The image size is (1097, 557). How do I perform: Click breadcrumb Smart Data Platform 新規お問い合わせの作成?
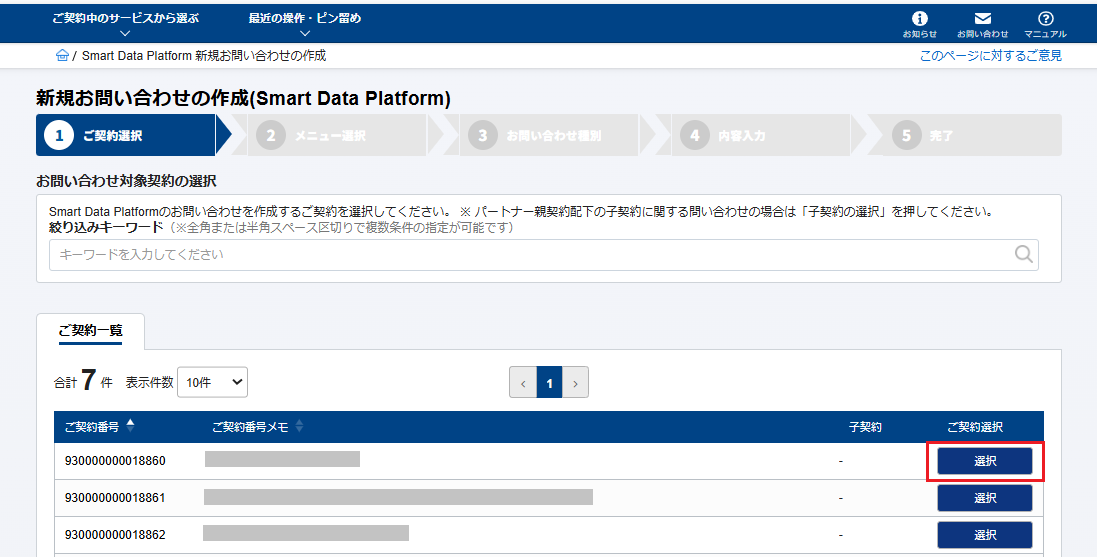click(204, 55)
